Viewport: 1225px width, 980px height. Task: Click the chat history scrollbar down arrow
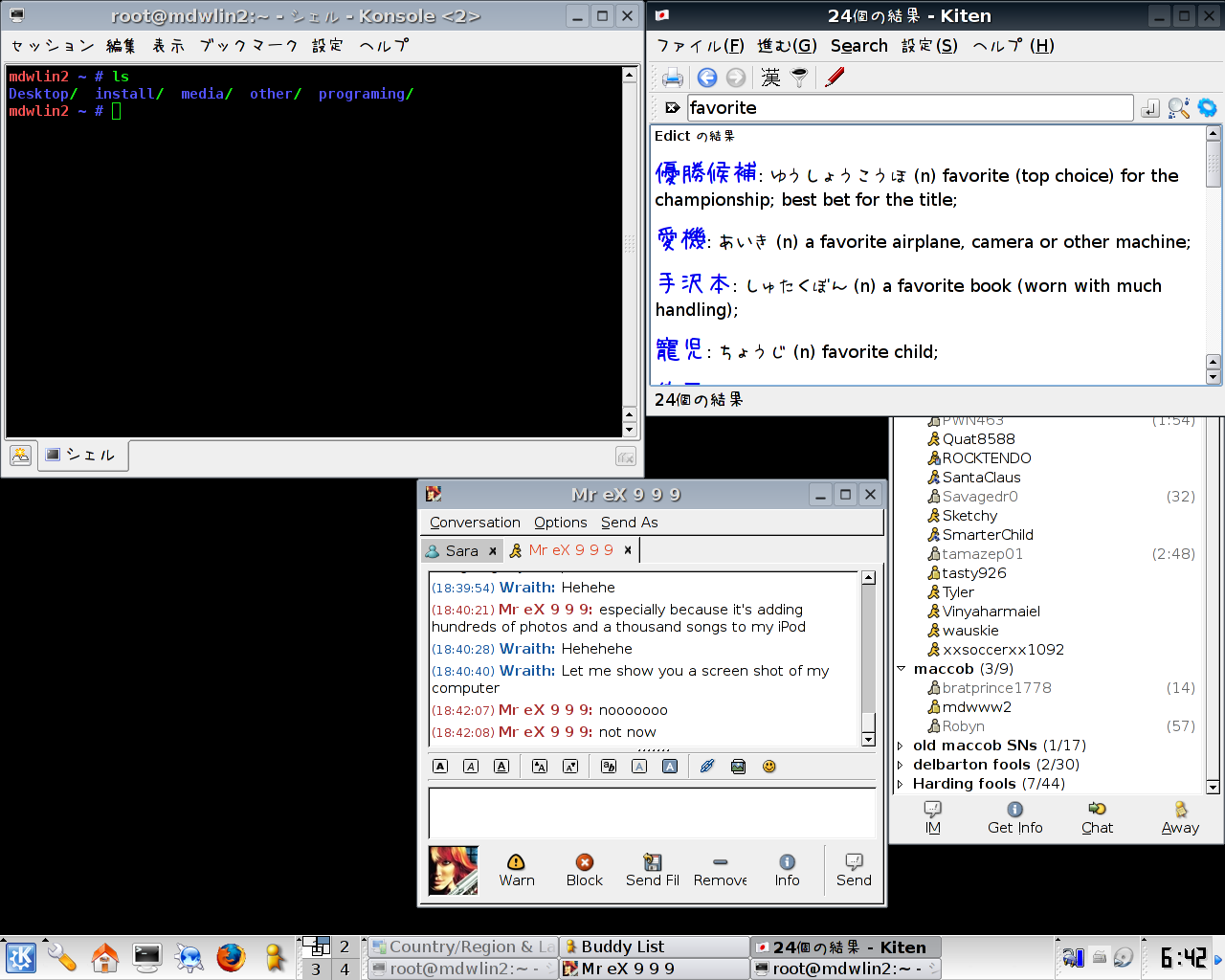[x=868, y=739]
